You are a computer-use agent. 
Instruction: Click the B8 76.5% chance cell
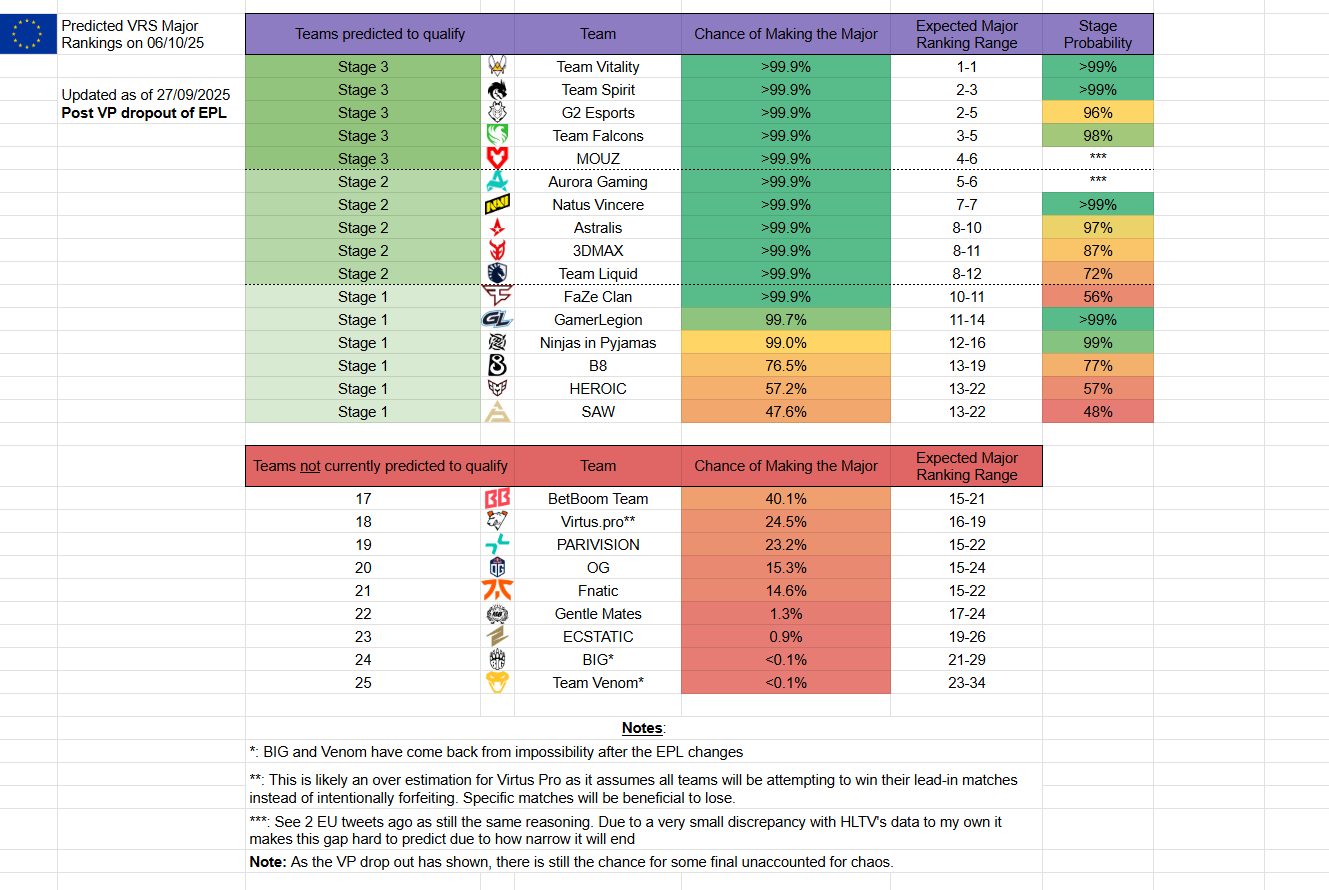786,366
